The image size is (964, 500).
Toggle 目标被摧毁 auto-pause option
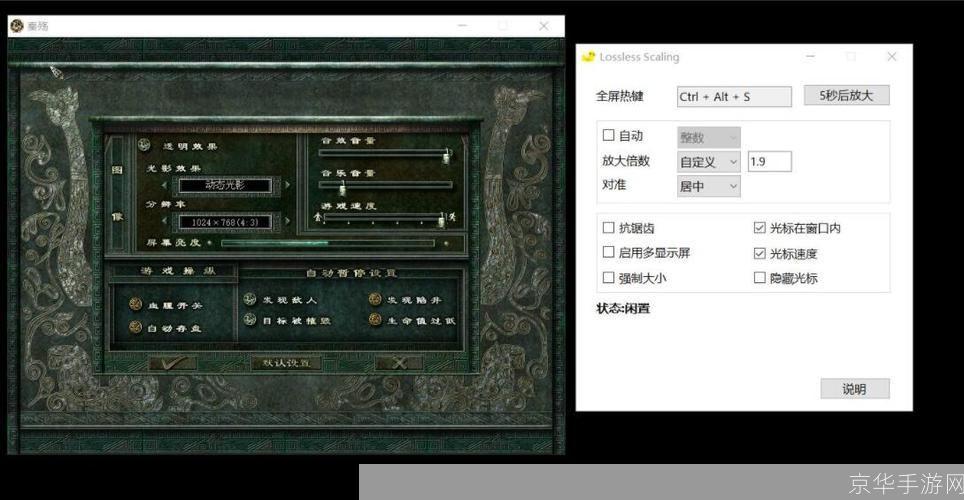tap(250, 320)
